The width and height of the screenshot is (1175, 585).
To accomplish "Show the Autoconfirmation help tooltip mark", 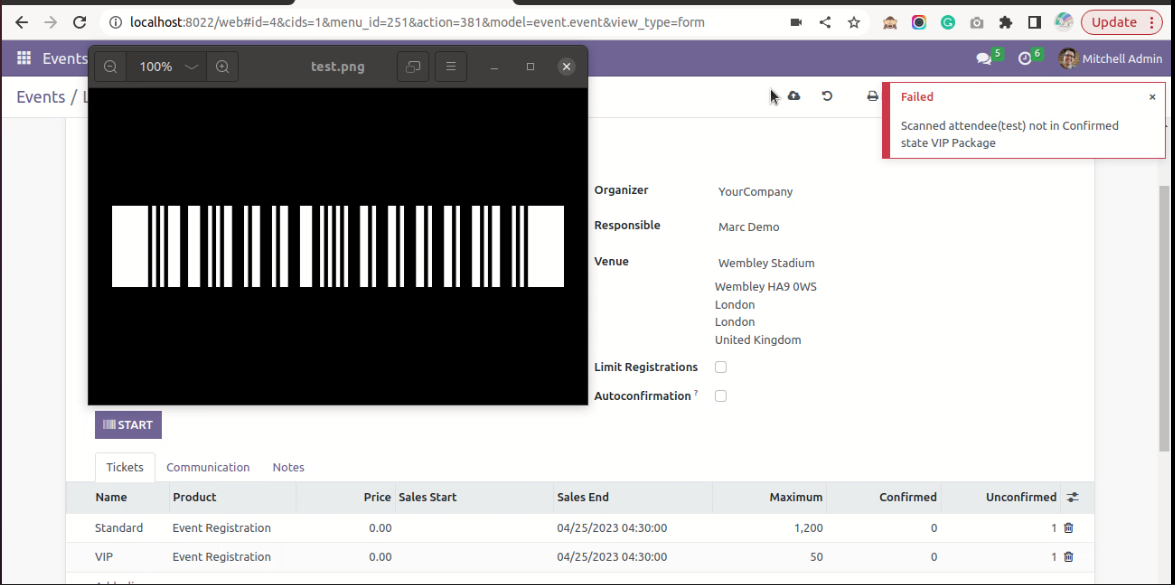I will point(696,393).
